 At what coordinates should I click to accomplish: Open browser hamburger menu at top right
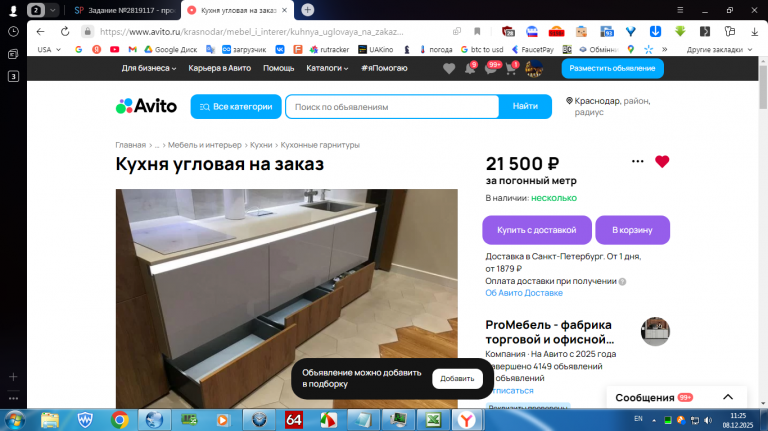(680, 10)
